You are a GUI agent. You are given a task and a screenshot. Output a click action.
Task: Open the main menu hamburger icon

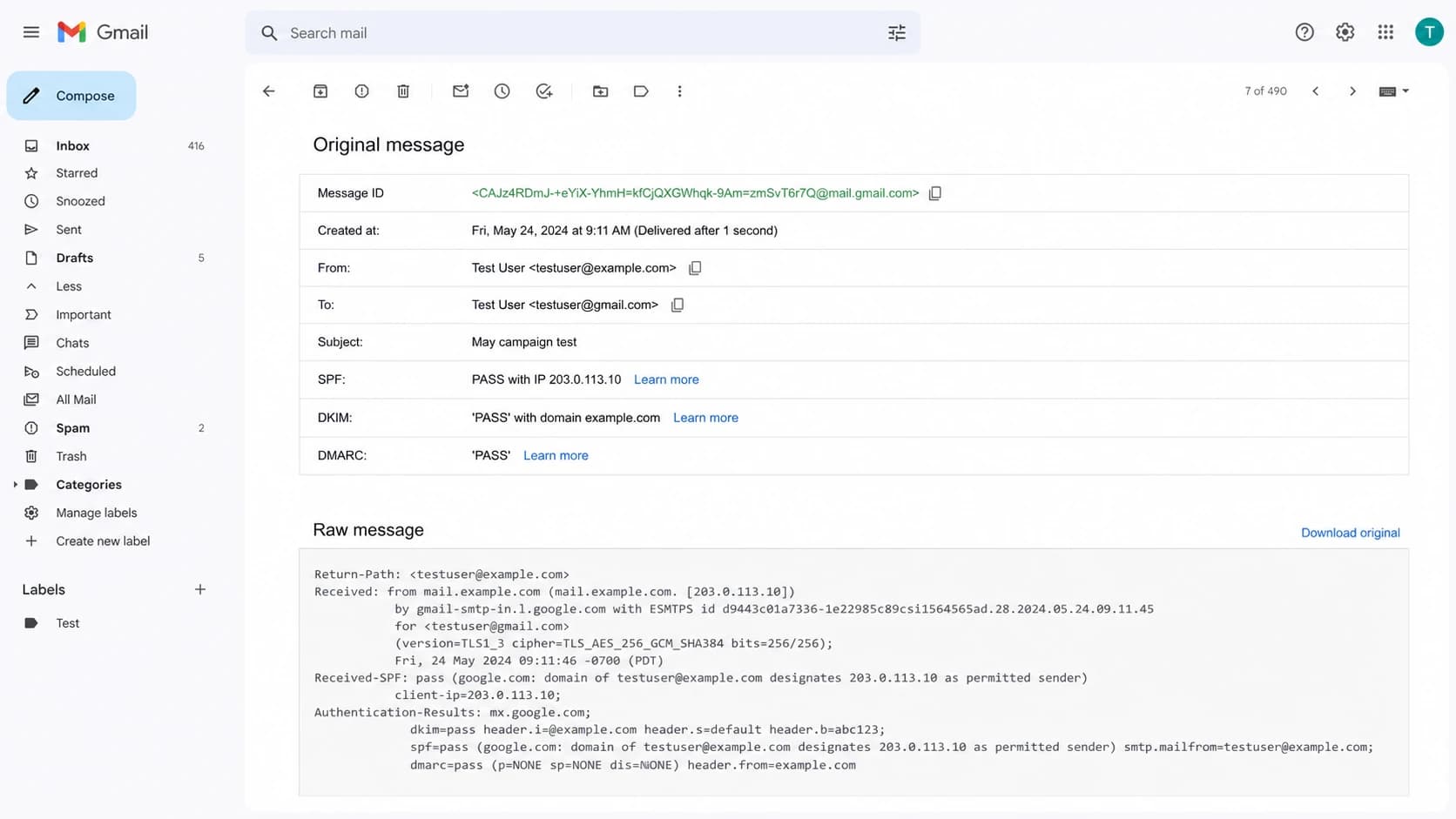coord(31,32)
